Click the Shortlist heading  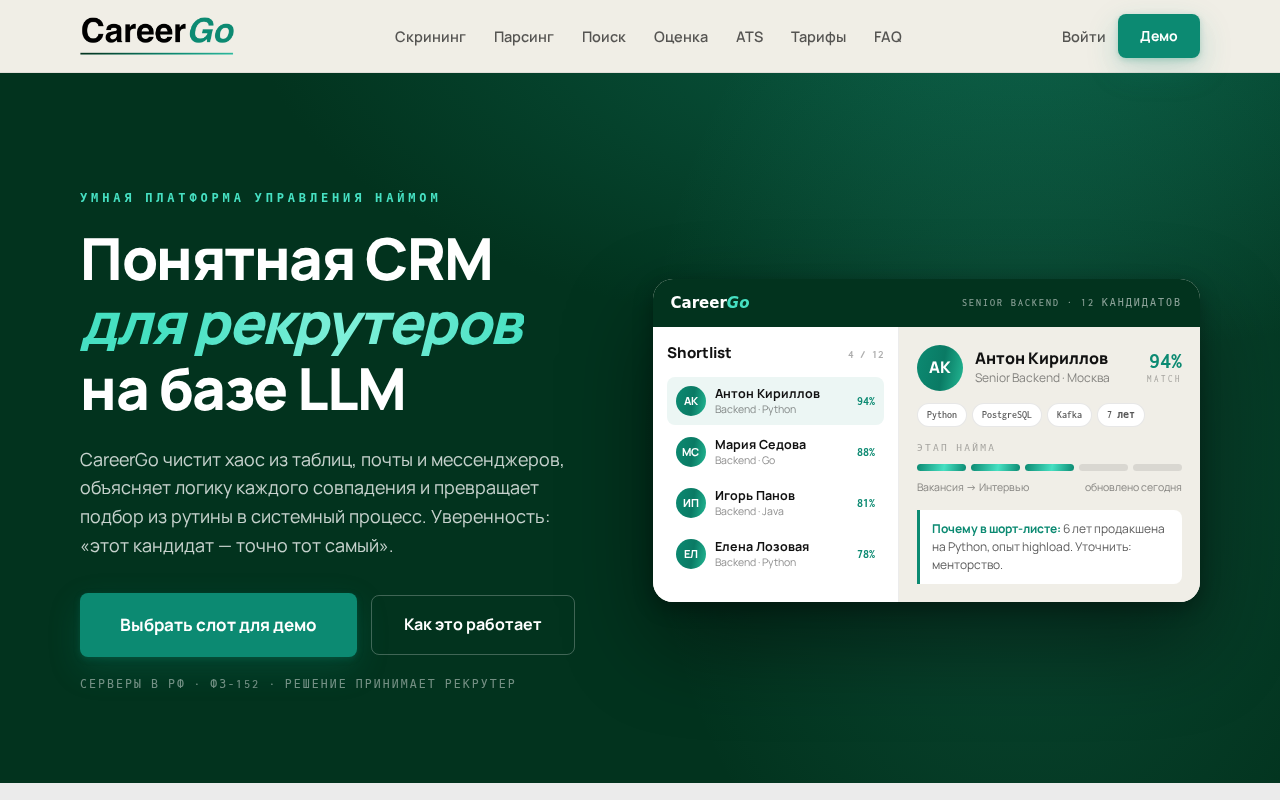(x=699, y=353)
